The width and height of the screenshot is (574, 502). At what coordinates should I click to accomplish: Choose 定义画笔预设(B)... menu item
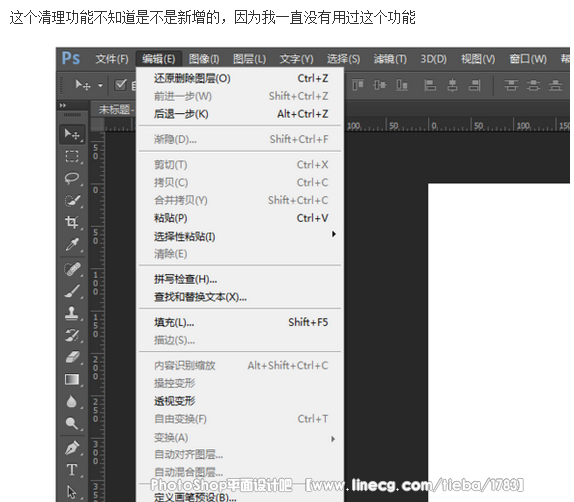241,497
